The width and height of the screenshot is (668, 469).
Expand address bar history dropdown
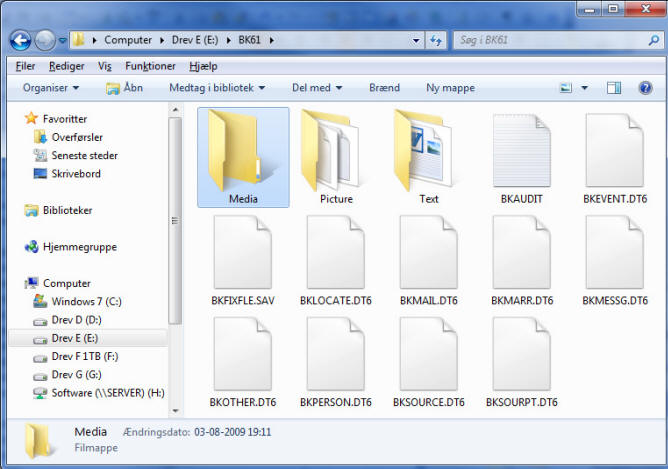pyautogui.click(x=416, y=40)
